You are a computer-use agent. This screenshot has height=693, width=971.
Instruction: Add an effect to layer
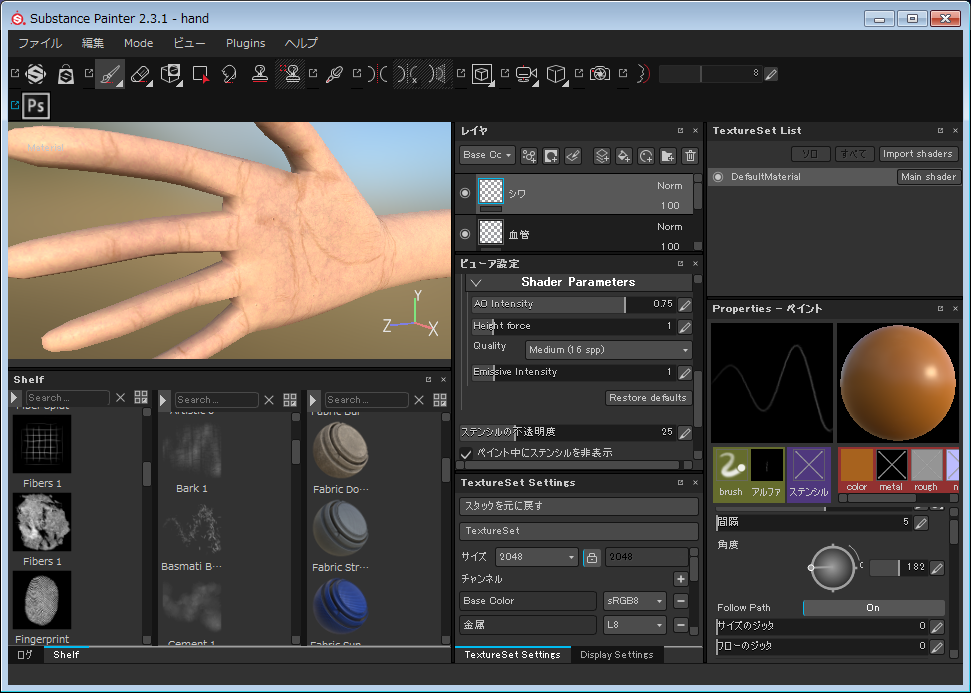coord(529,156)
